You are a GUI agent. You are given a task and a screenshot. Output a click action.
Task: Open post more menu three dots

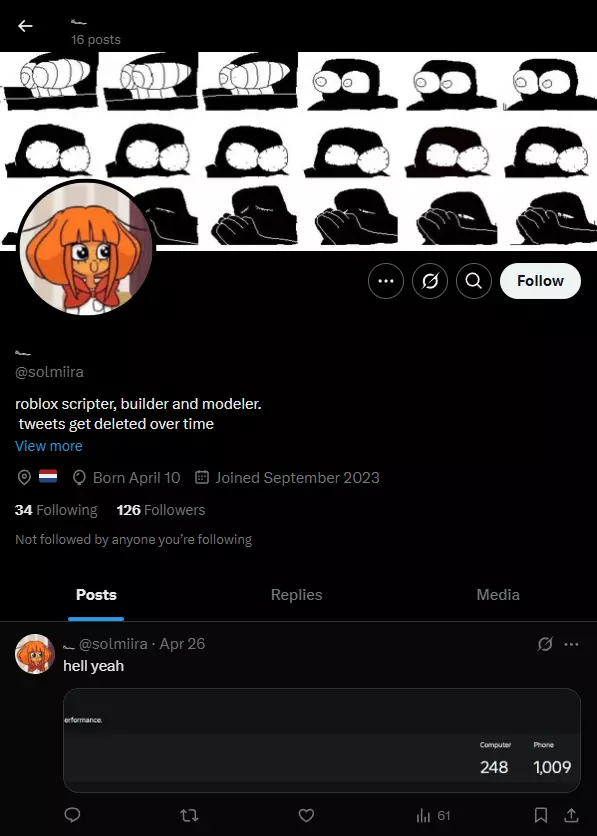click(571, 644)
